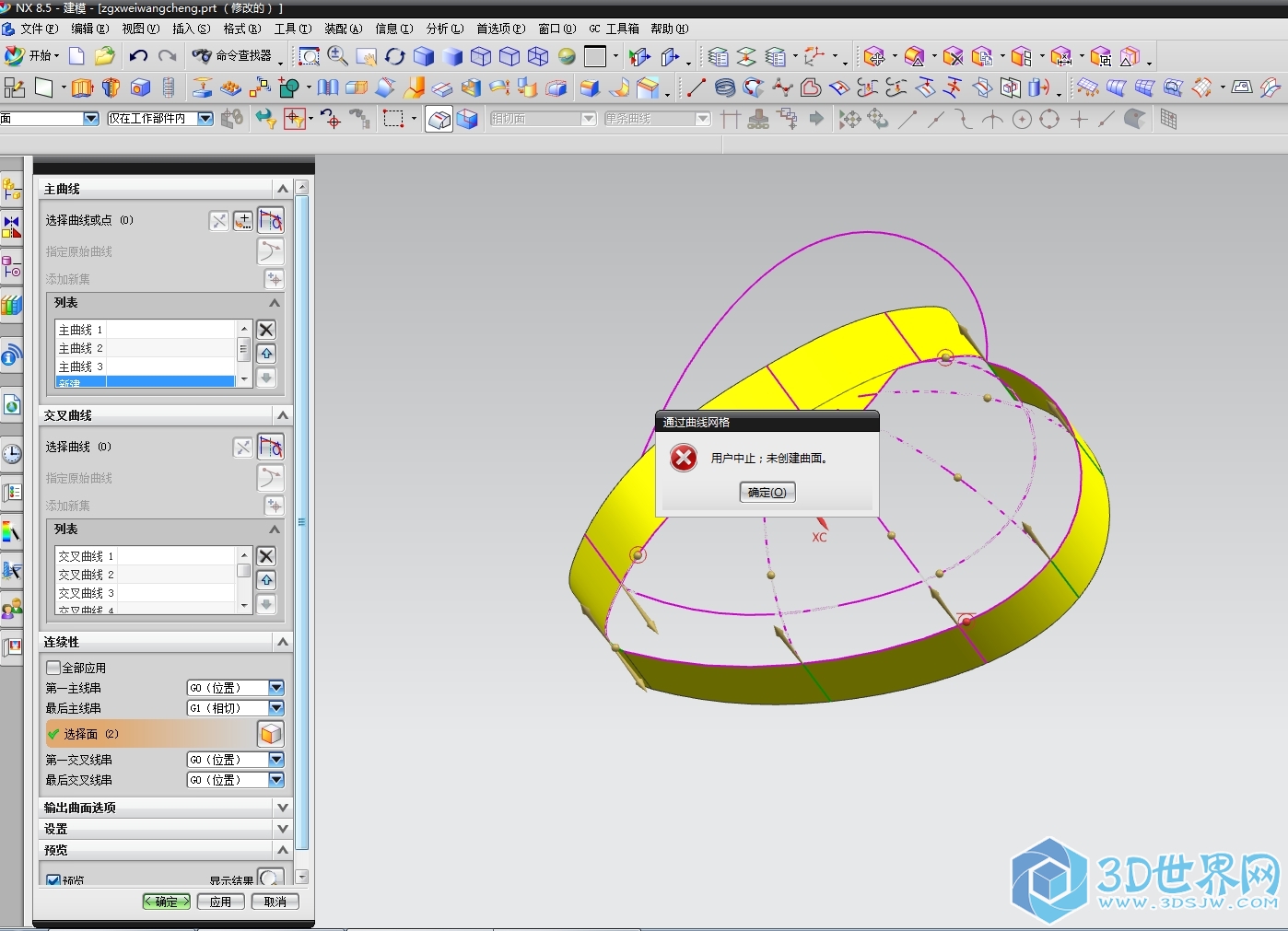Click the green 确定 panel button

[167, 902]
